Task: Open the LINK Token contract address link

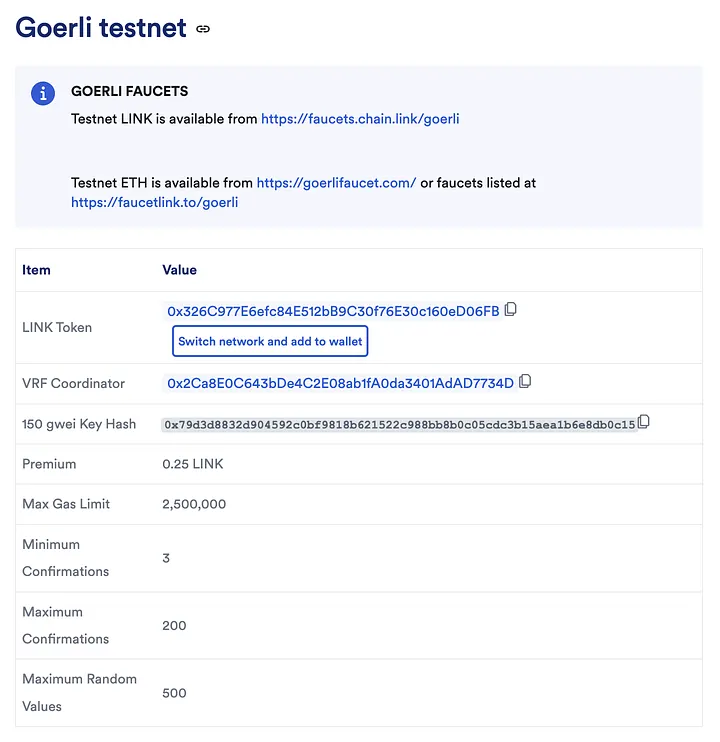Action: [x=333, y=311]
